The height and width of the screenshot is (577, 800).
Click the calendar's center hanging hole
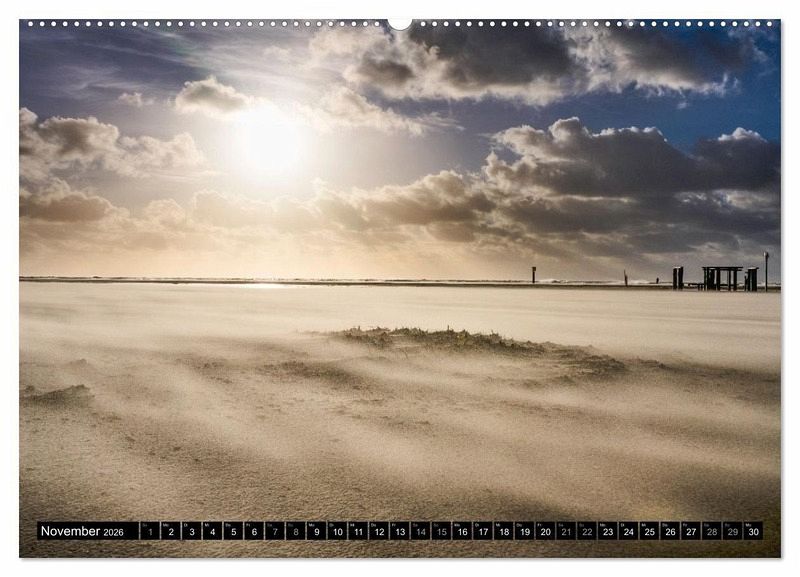point(400,23)
